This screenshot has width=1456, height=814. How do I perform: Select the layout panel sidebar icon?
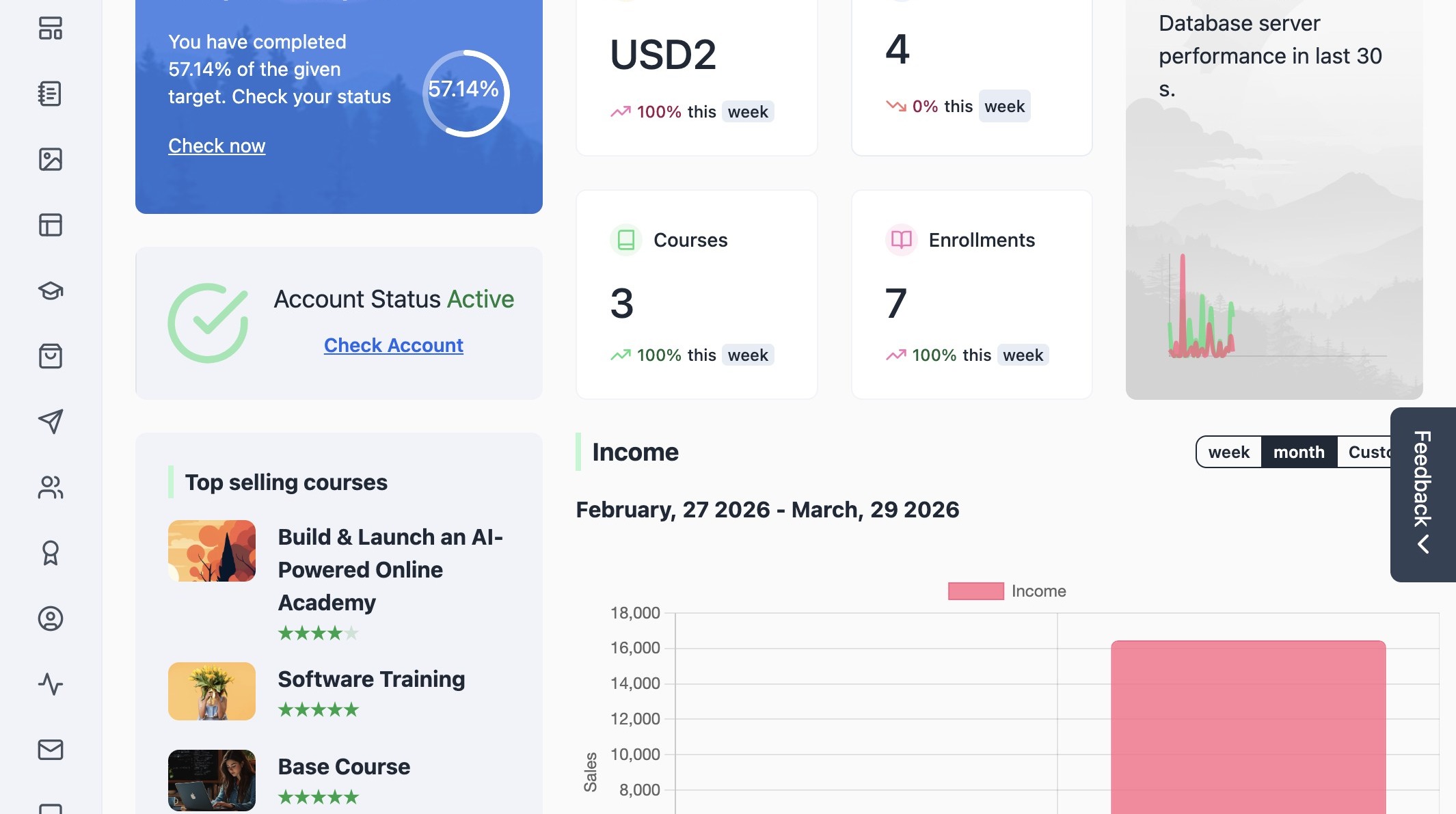coord(51,225)
